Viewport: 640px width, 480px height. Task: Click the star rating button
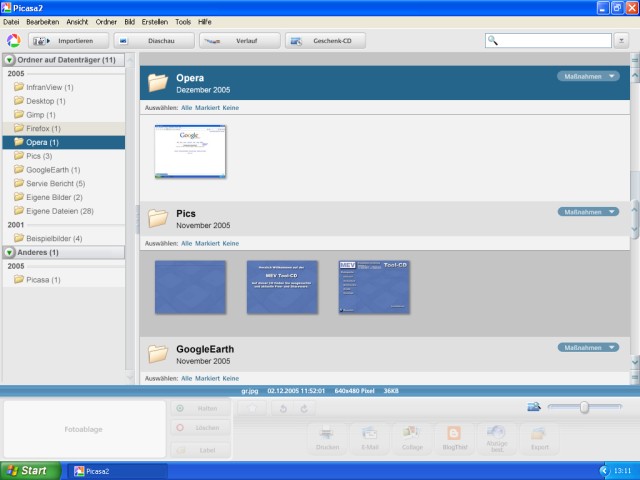click(x=252, y=409)
